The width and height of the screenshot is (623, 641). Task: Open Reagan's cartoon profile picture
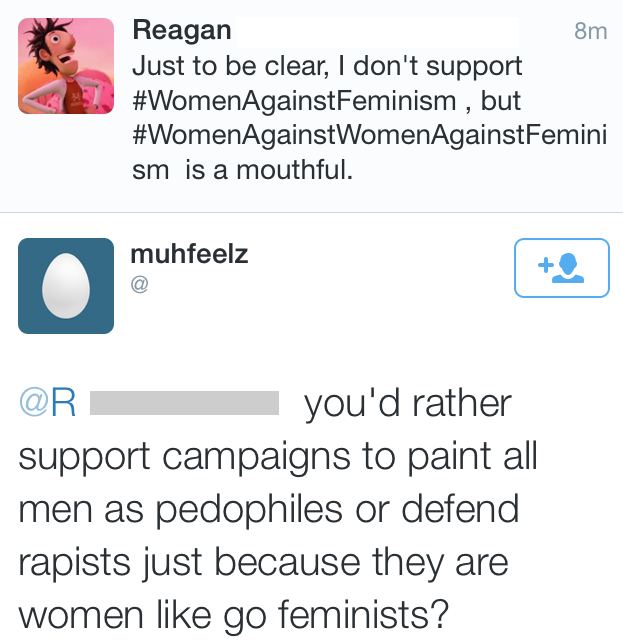(x=66, y=65)
